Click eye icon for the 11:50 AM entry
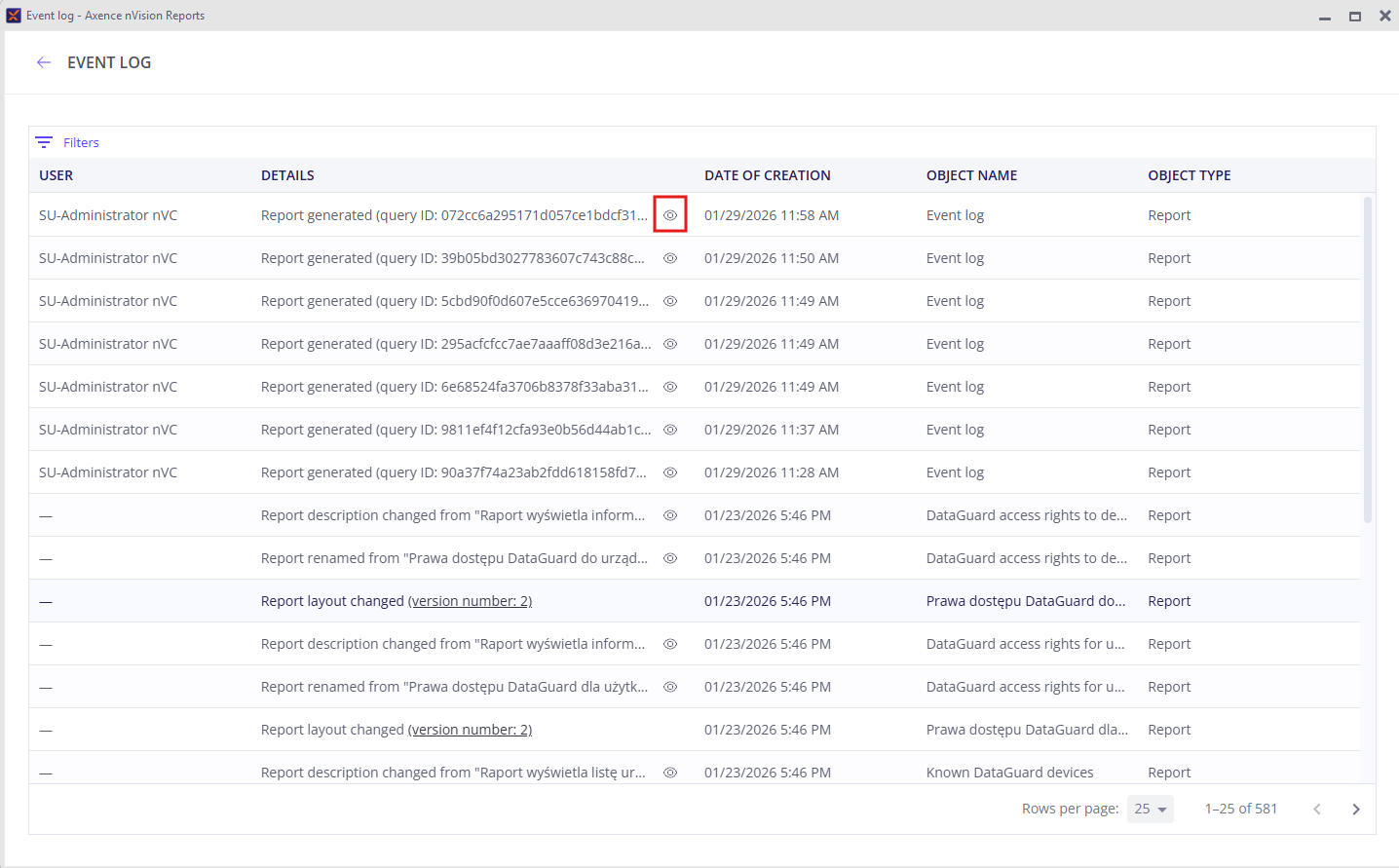This screenshot has width=1399, height=868. click(670, 258)
